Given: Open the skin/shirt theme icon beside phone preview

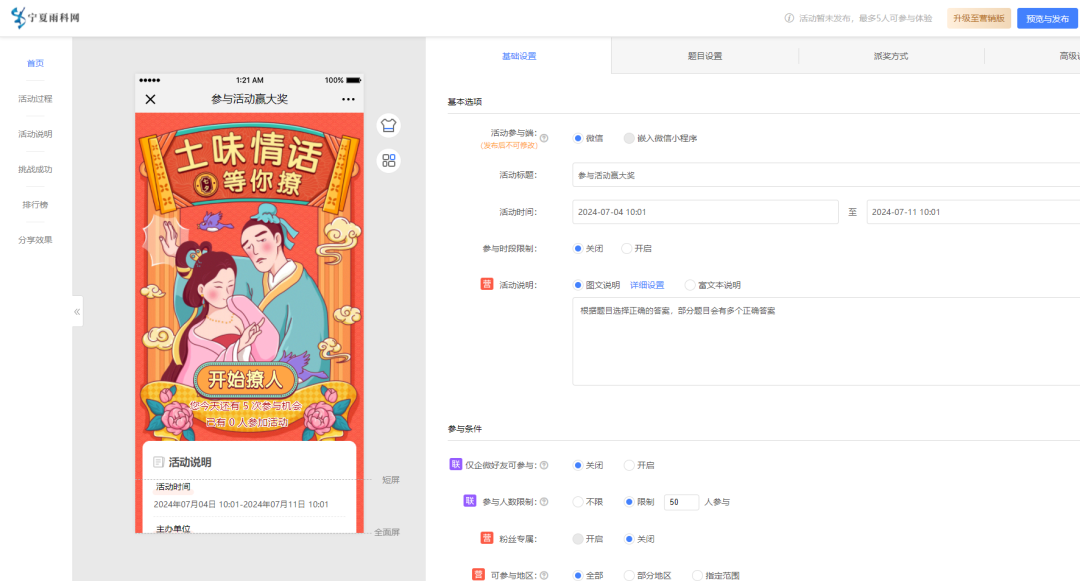Looking at the screenshot, I should tap(388, 125).
